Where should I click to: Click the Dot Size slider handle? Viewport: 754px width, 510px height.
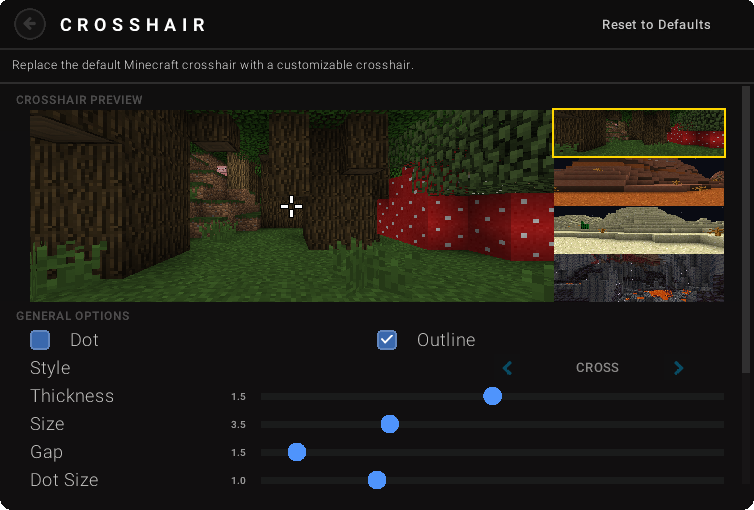pyautogui.click(x=377, y=480)
